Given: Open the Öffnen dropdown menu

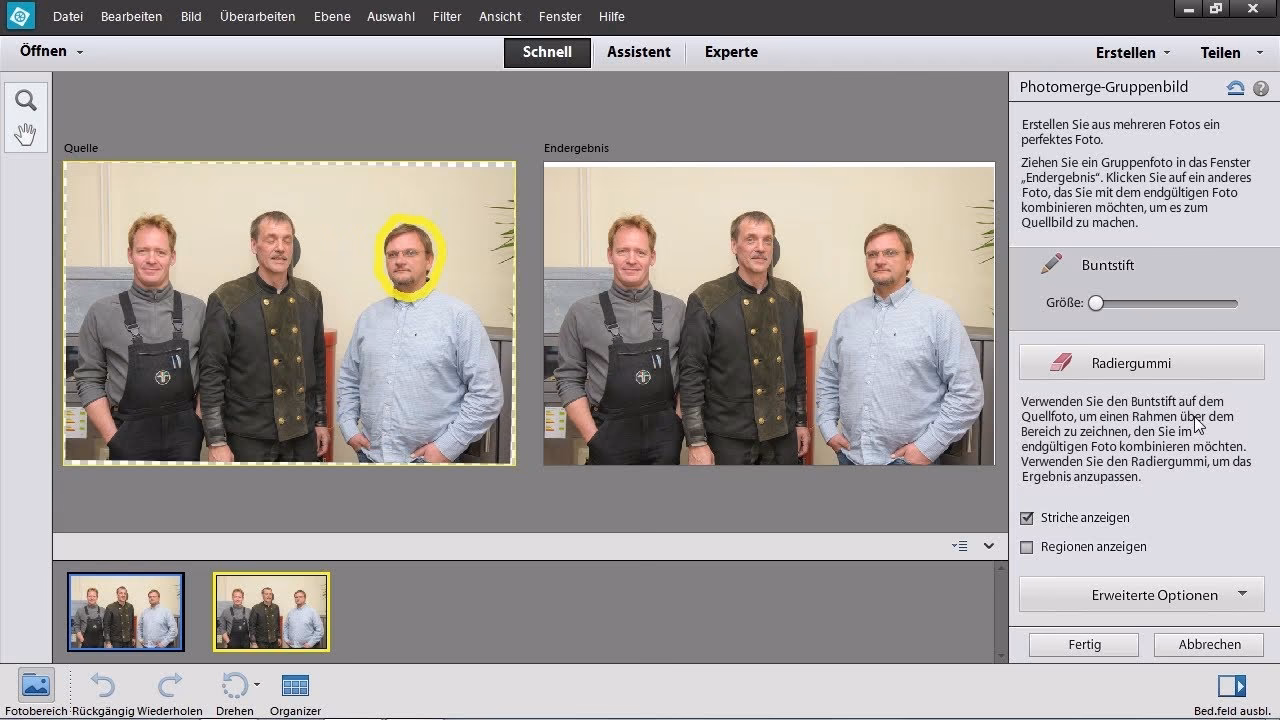Looking at the screenshot, I should pos(50,52).
